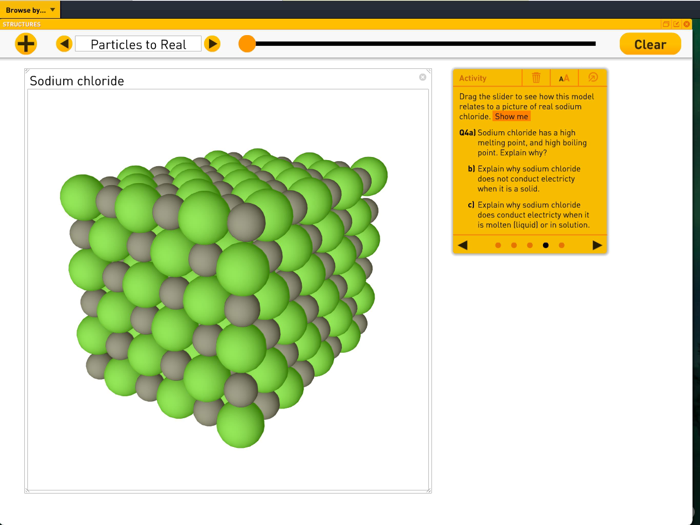Viewport: 700px width, 525px height.
Task: Click the Particles to Real slider handle
Action: (247, 44)
